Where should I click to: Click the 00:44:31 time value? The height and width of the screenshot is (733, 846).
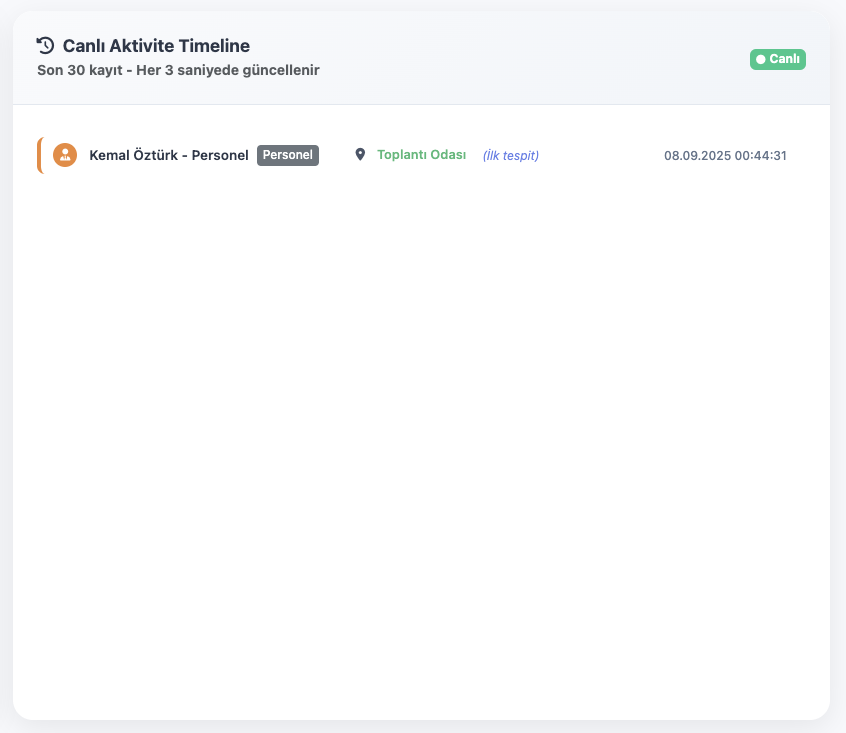point(760,155)
